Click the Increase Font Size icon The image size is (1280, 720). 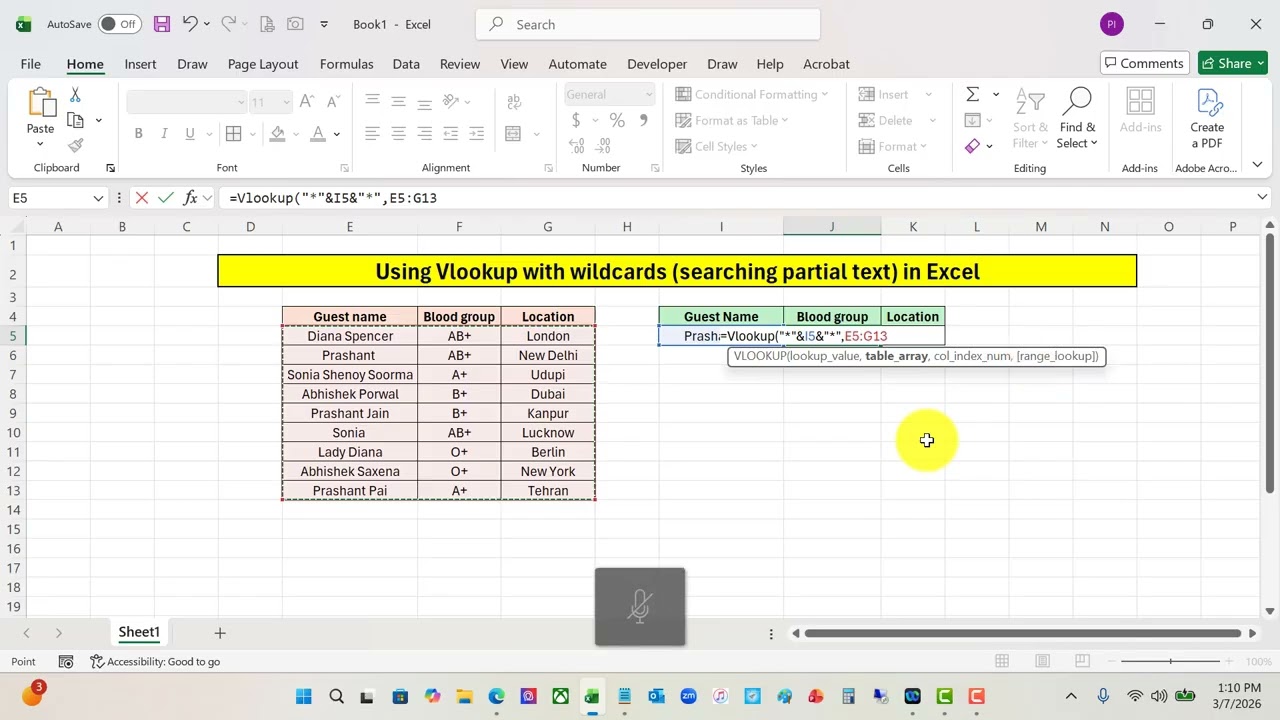tap(307, 102)
